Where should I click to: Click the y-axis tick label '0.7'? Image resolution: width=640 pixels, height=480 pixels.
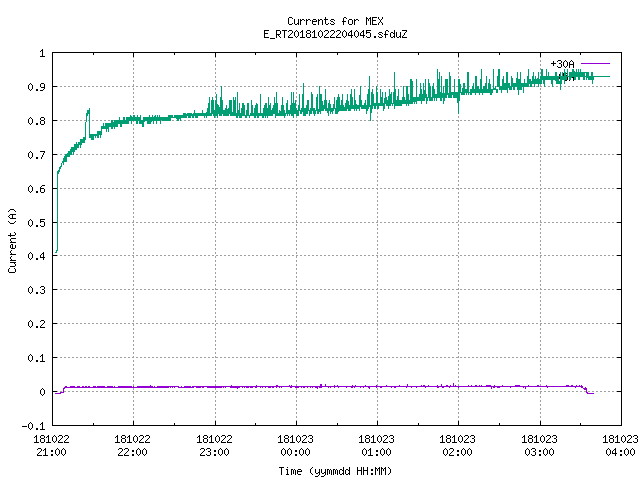[x=36, y=155]
